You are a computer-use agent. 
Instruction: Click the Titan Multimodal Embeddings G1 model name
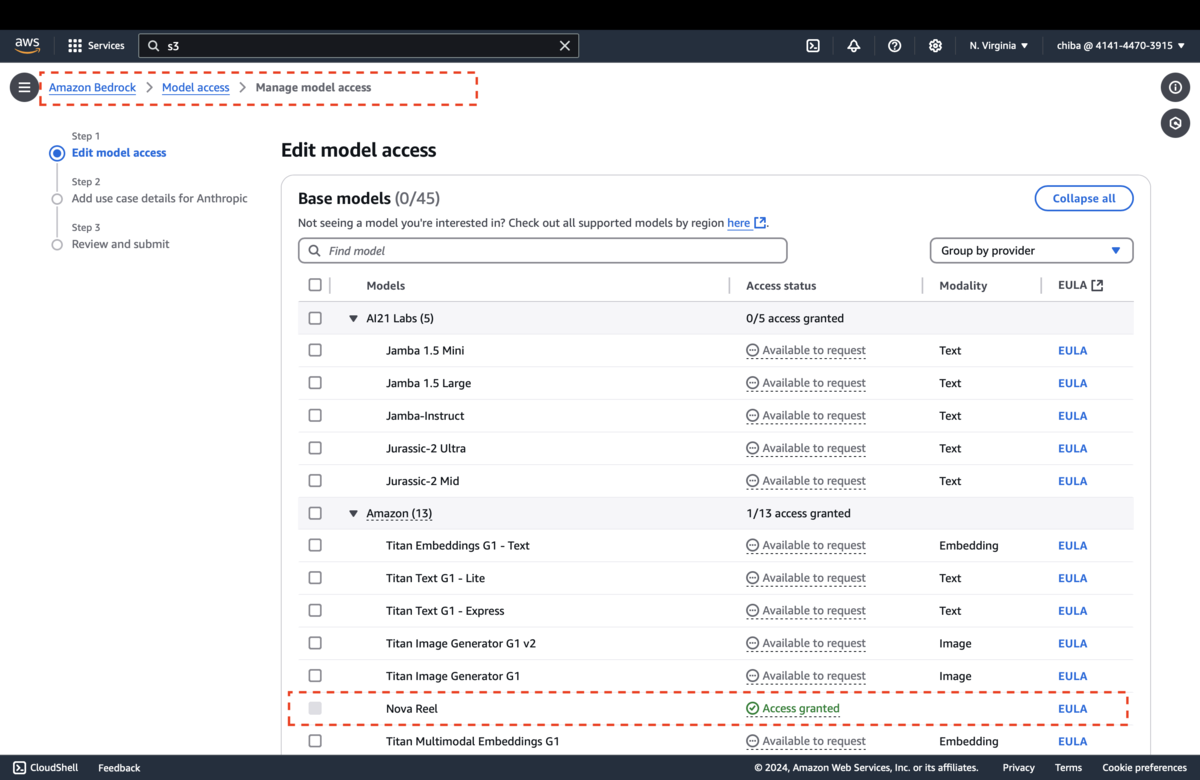pyautogui.click(x=473, y=742)
